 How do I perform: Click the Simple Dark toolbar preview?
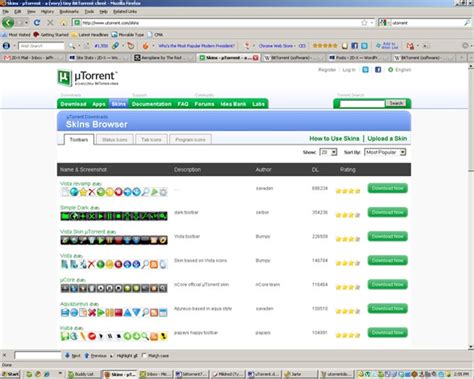pos(114,216)
